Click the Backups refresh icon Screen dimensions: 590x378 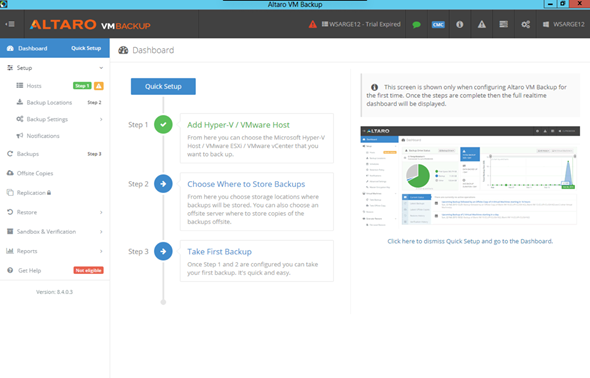click(10, 153)
